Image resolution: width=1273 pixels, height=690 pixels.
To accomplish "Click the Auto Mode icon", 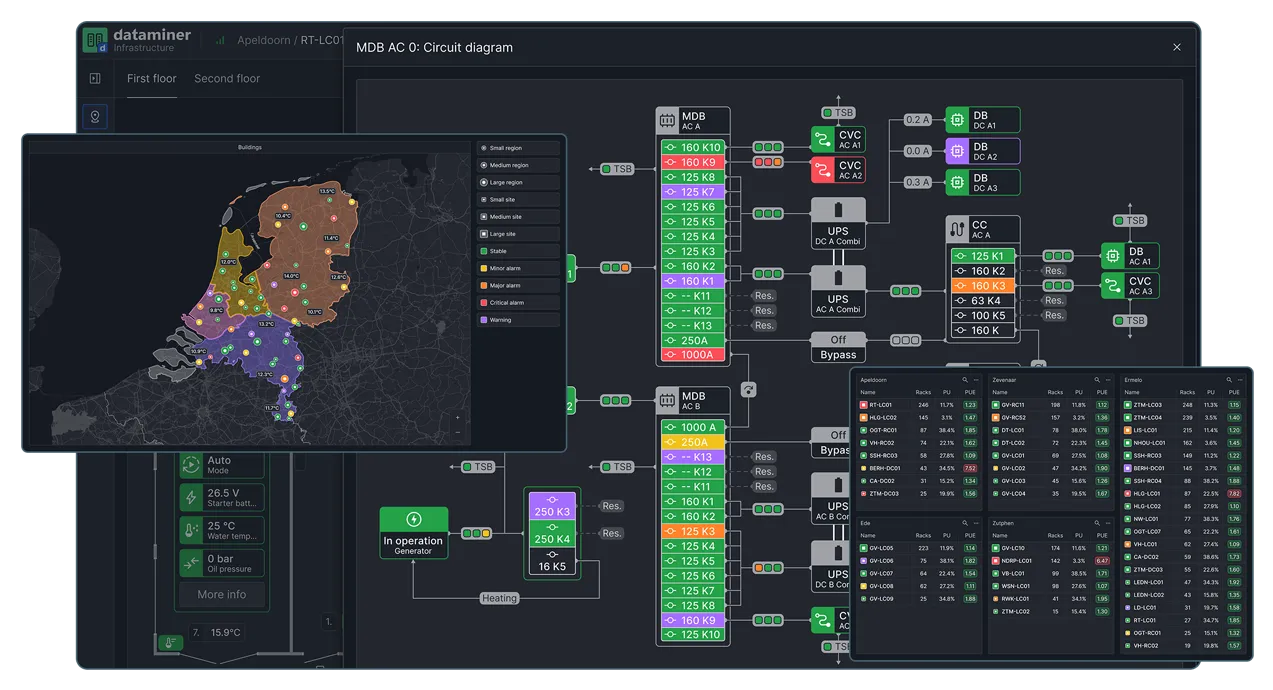I will point(192,465).
